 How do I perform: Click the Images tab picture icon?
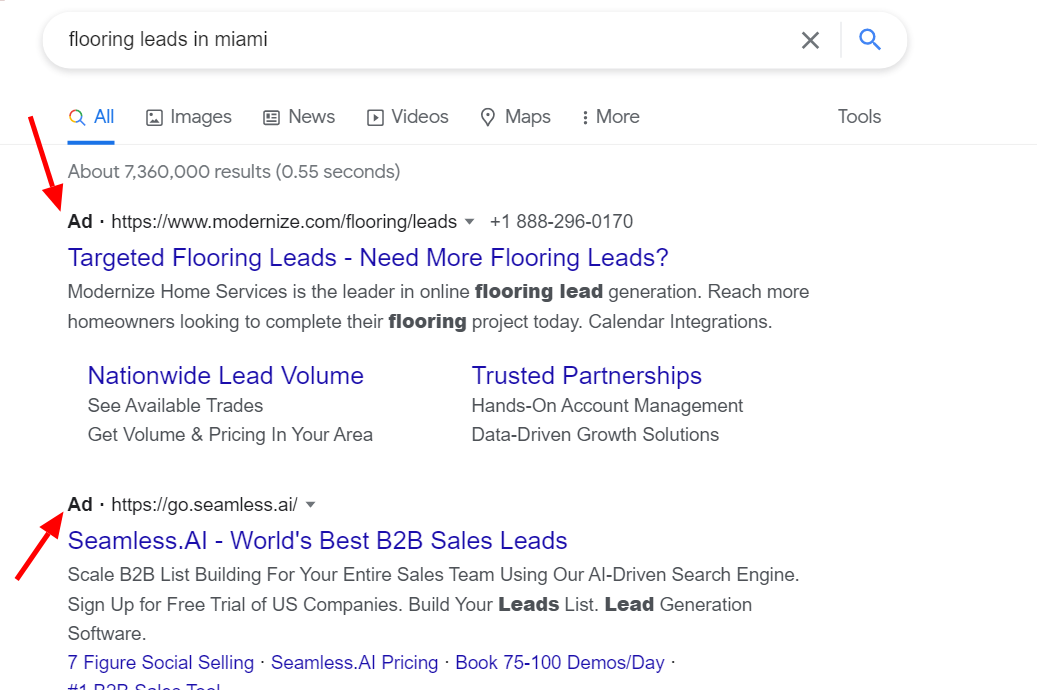click(154, 118)
